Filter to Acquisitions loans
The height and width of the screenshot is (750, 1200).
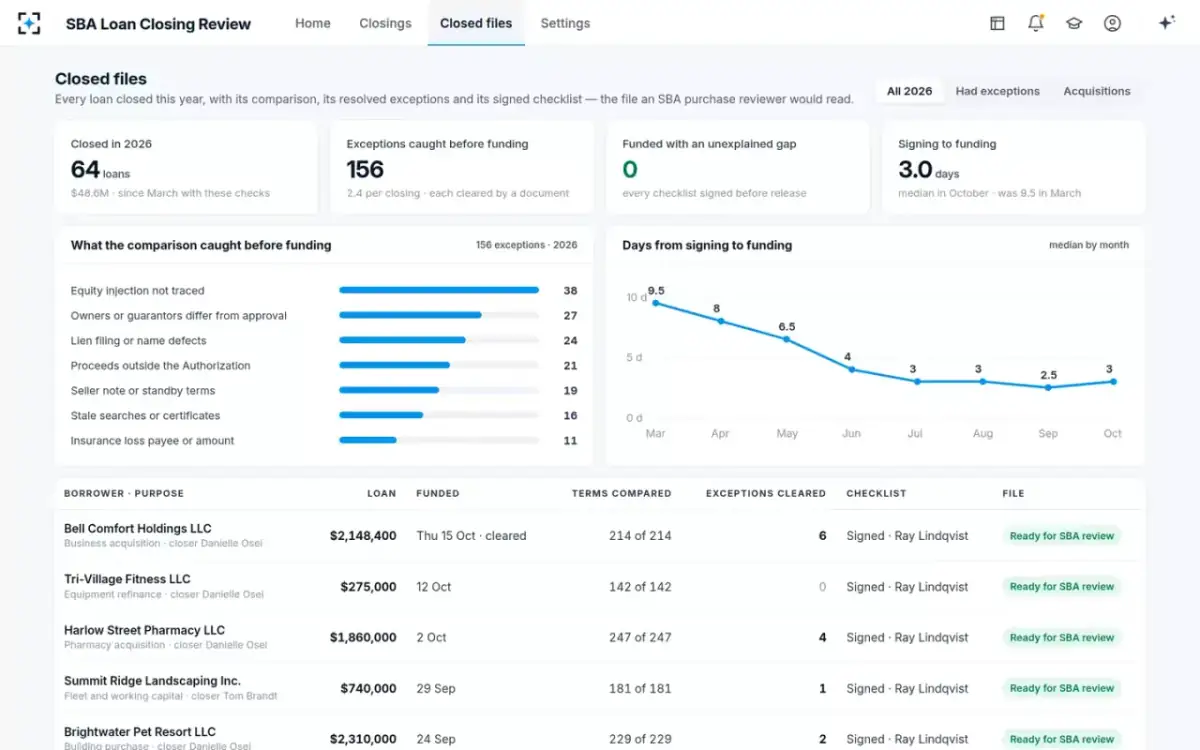tap(1096, 91)
